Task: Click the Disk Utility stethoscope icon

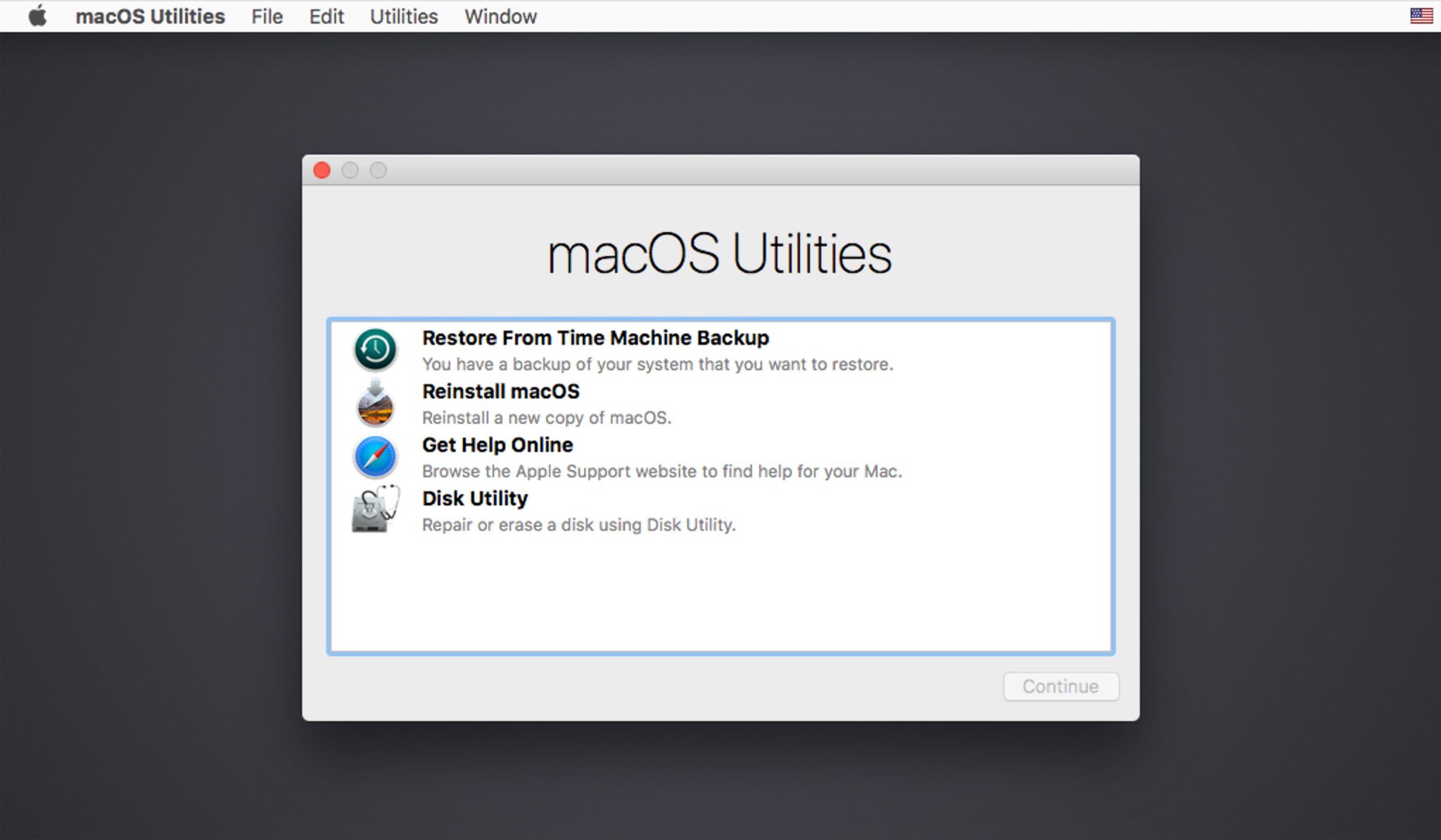Action: point(375,509)
